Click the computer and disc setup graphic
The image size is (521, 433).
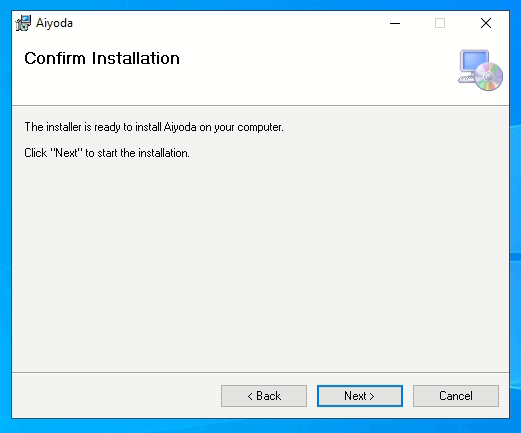[480, 70]
